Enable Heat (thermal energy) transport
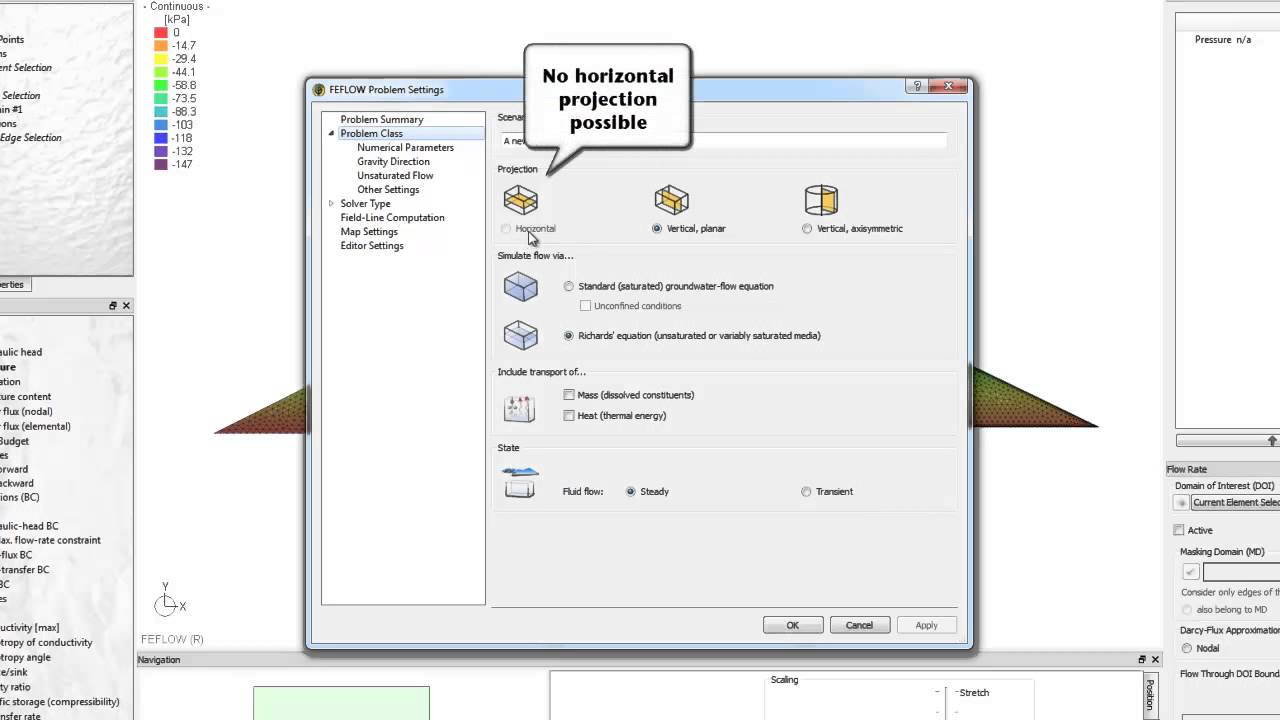The height and width of the screenshot is (720, 1280). 569,416
